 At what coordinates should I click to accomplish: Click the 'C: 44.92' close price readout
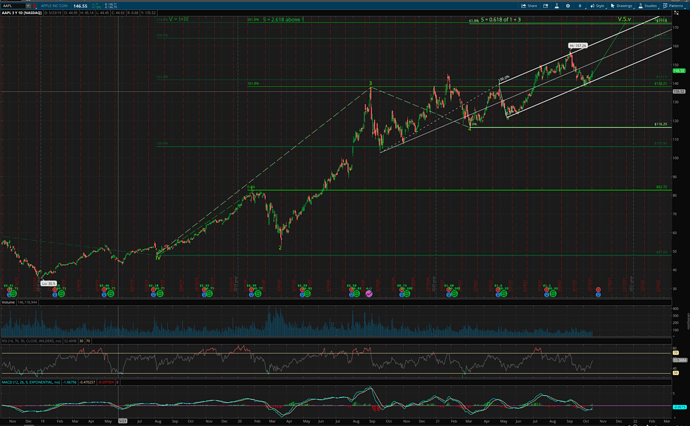coord(118,13)
